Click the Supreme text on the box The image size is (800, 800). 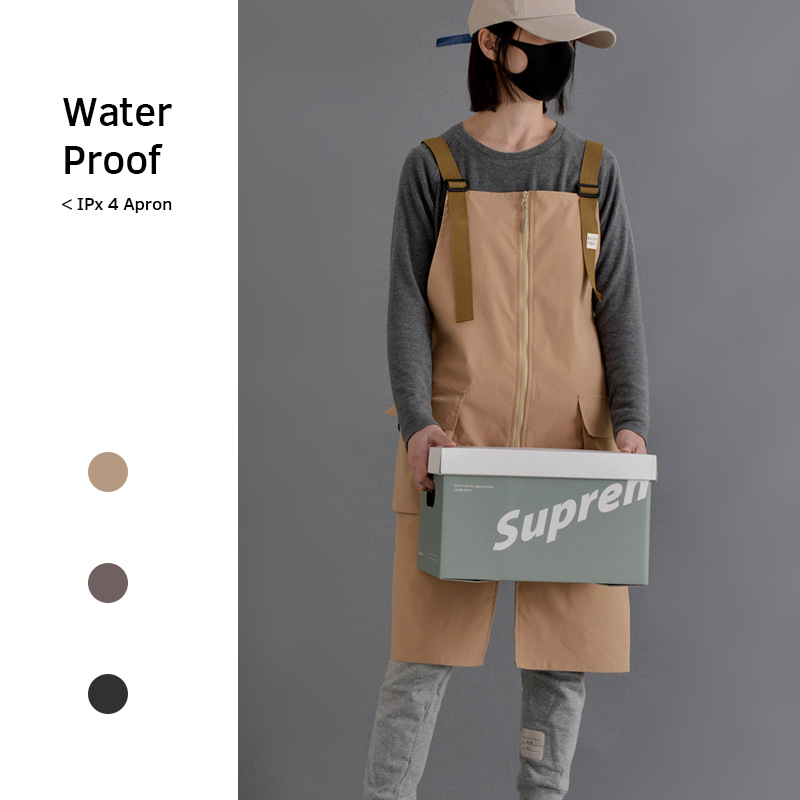(571, 515)
